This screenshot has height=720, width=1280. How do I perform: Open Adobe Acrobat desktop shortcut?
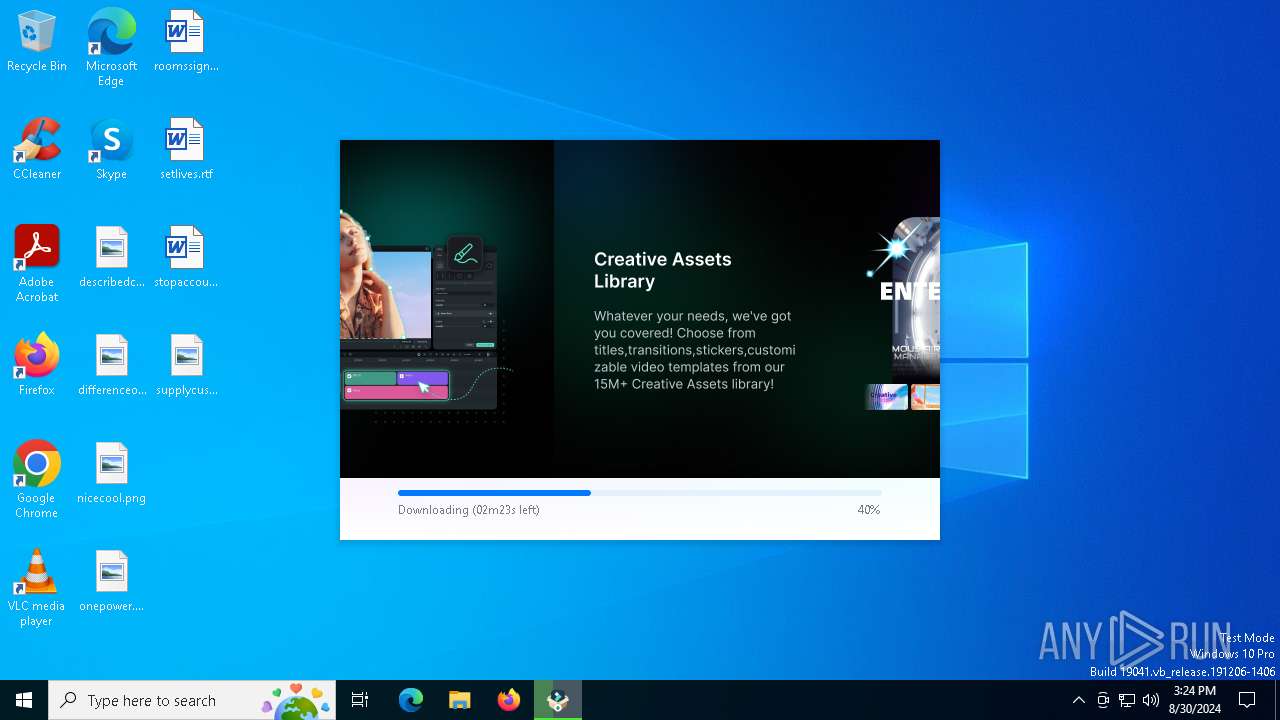[37, 264]
